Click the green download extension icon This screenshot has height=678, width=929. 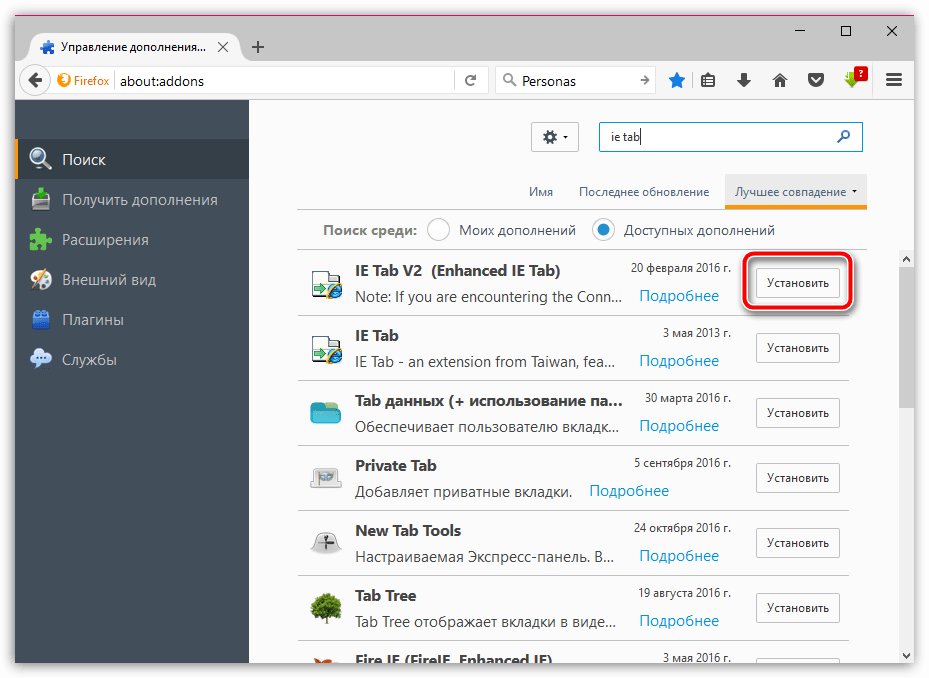pos(855,78)
